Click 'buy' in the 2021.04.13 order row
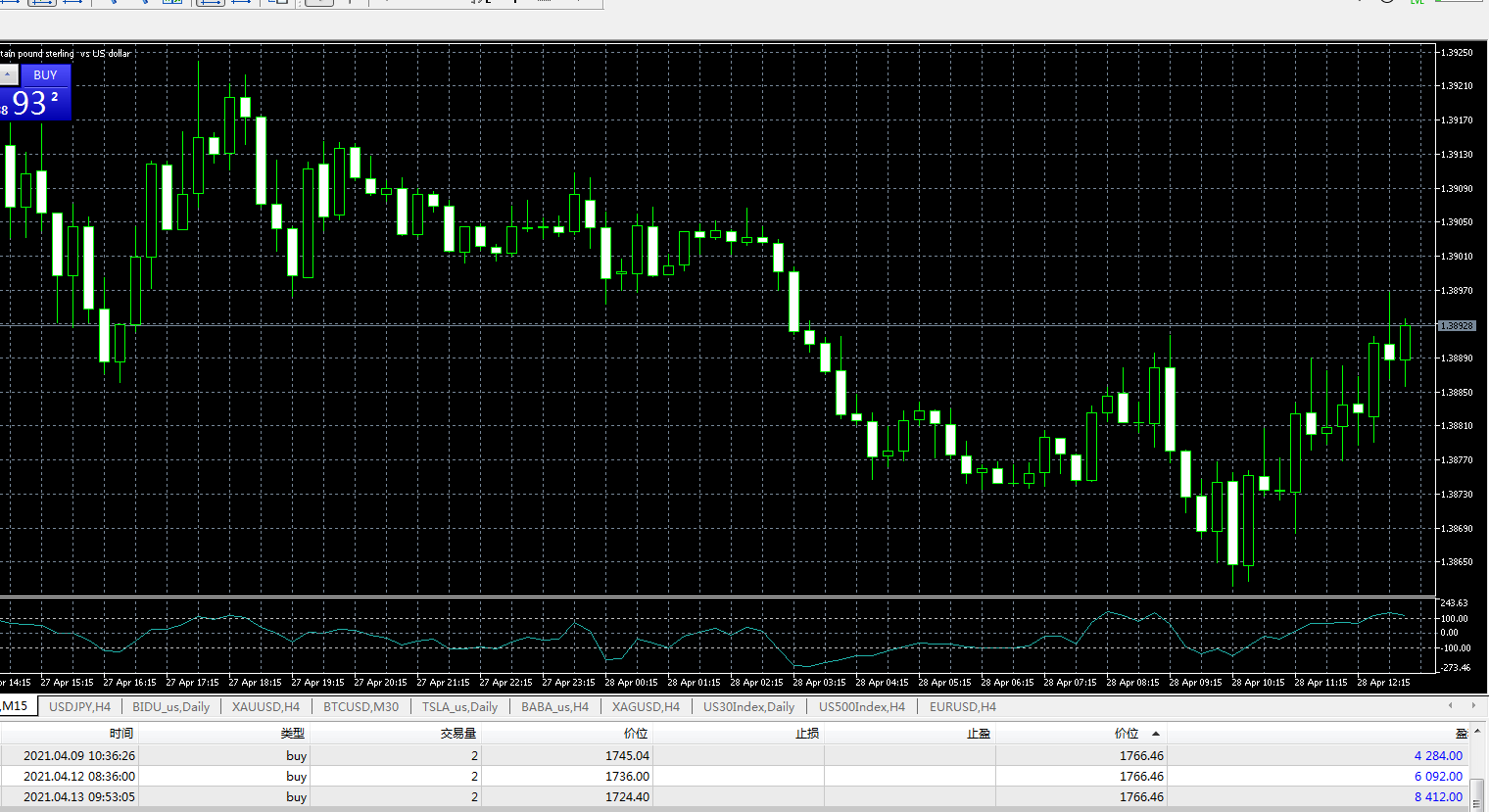 coord(296,797)
